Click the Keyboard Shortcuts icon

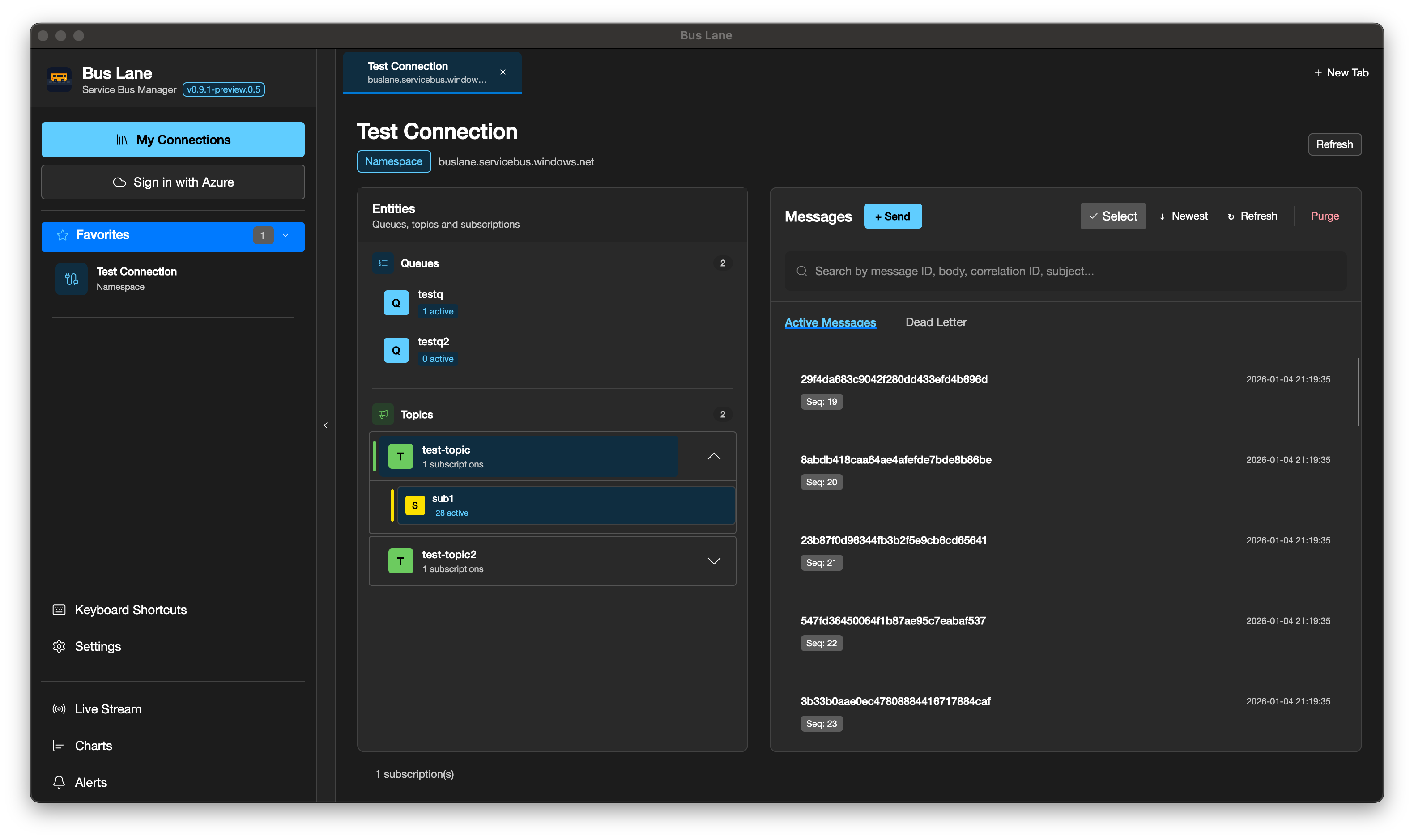coord(59,609)
